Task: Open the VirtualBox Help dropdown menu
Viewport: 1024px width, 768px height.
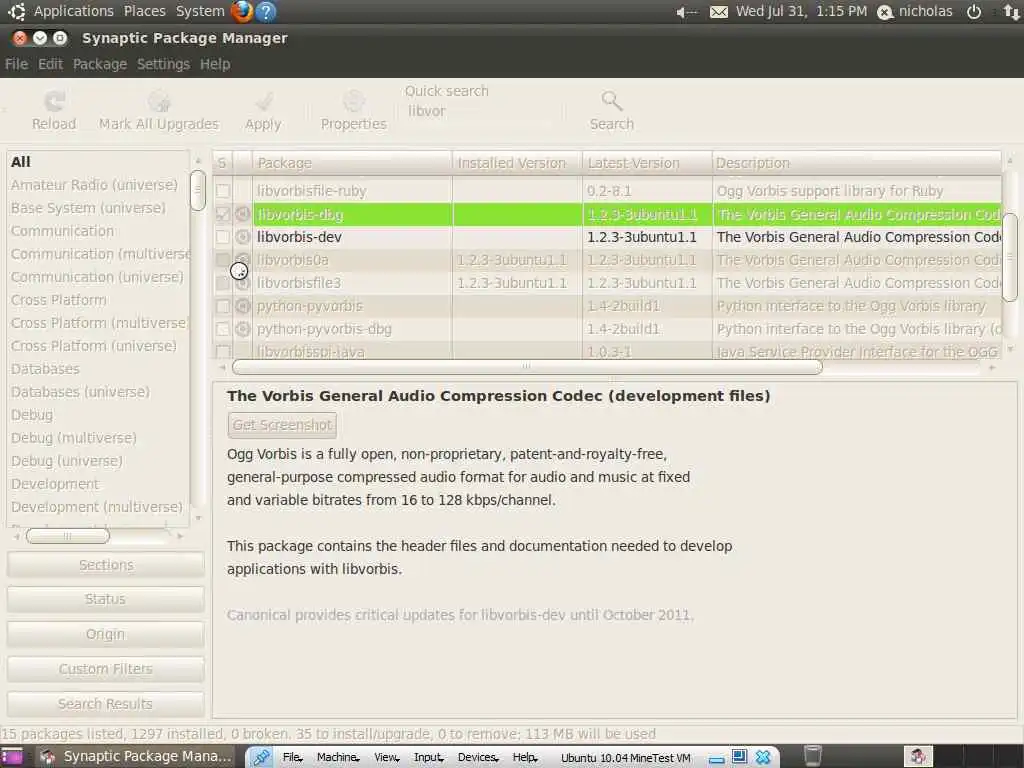Action: tap(525, 757)
